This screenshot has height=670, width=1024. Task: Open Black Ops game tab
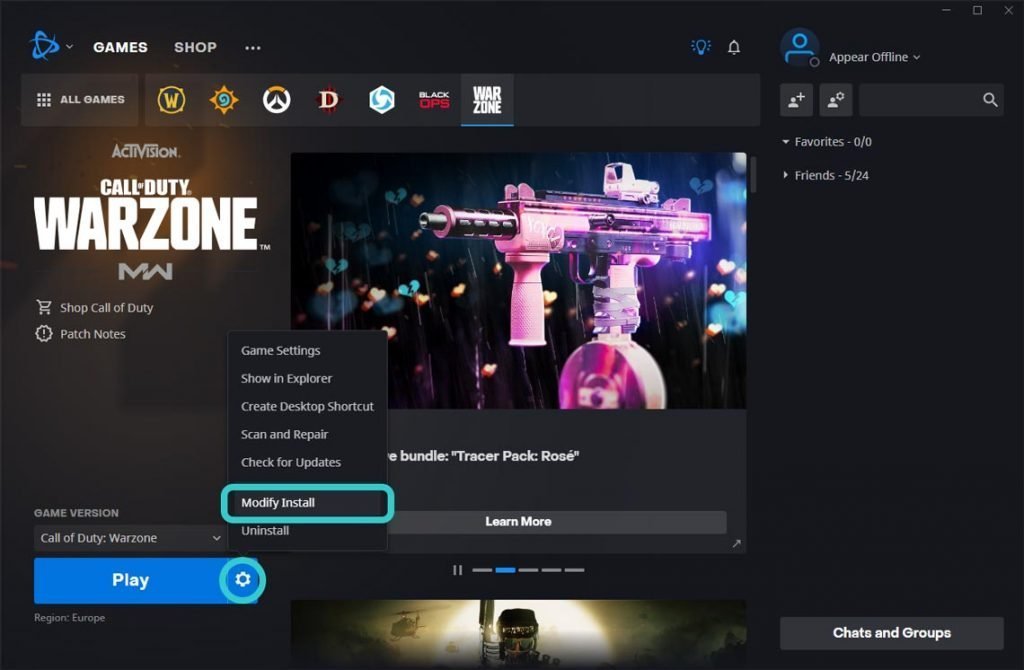pos(434,100)
